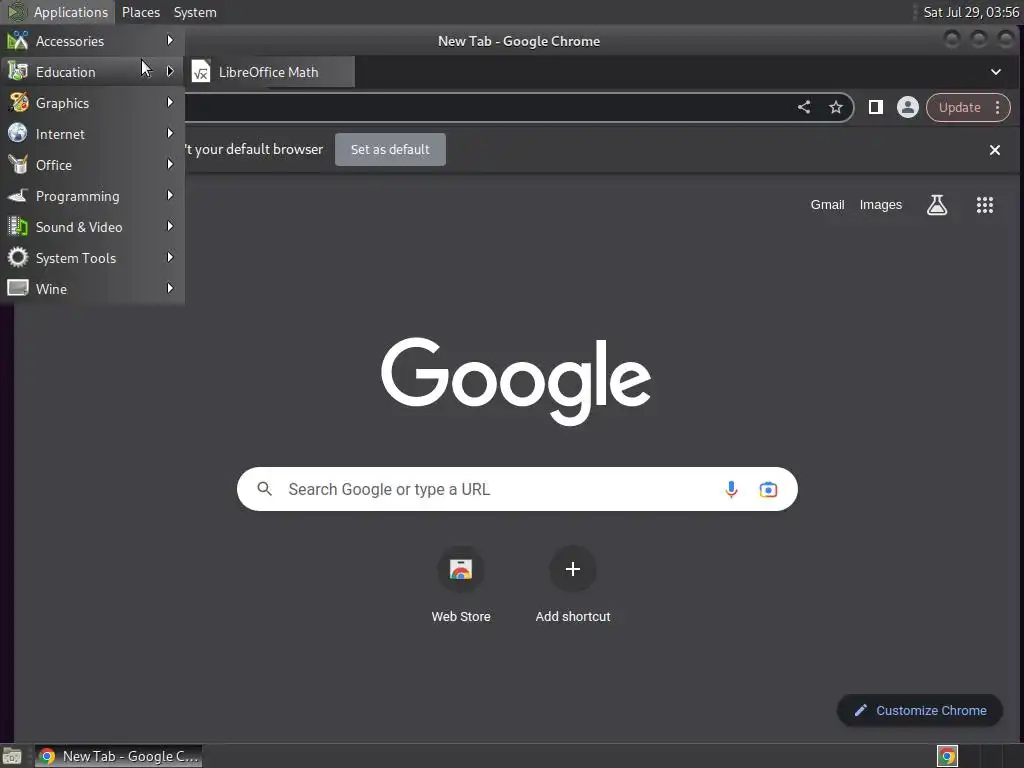
Task: Open Chrome's three-dot menu
Action: [x=997, y=108]
